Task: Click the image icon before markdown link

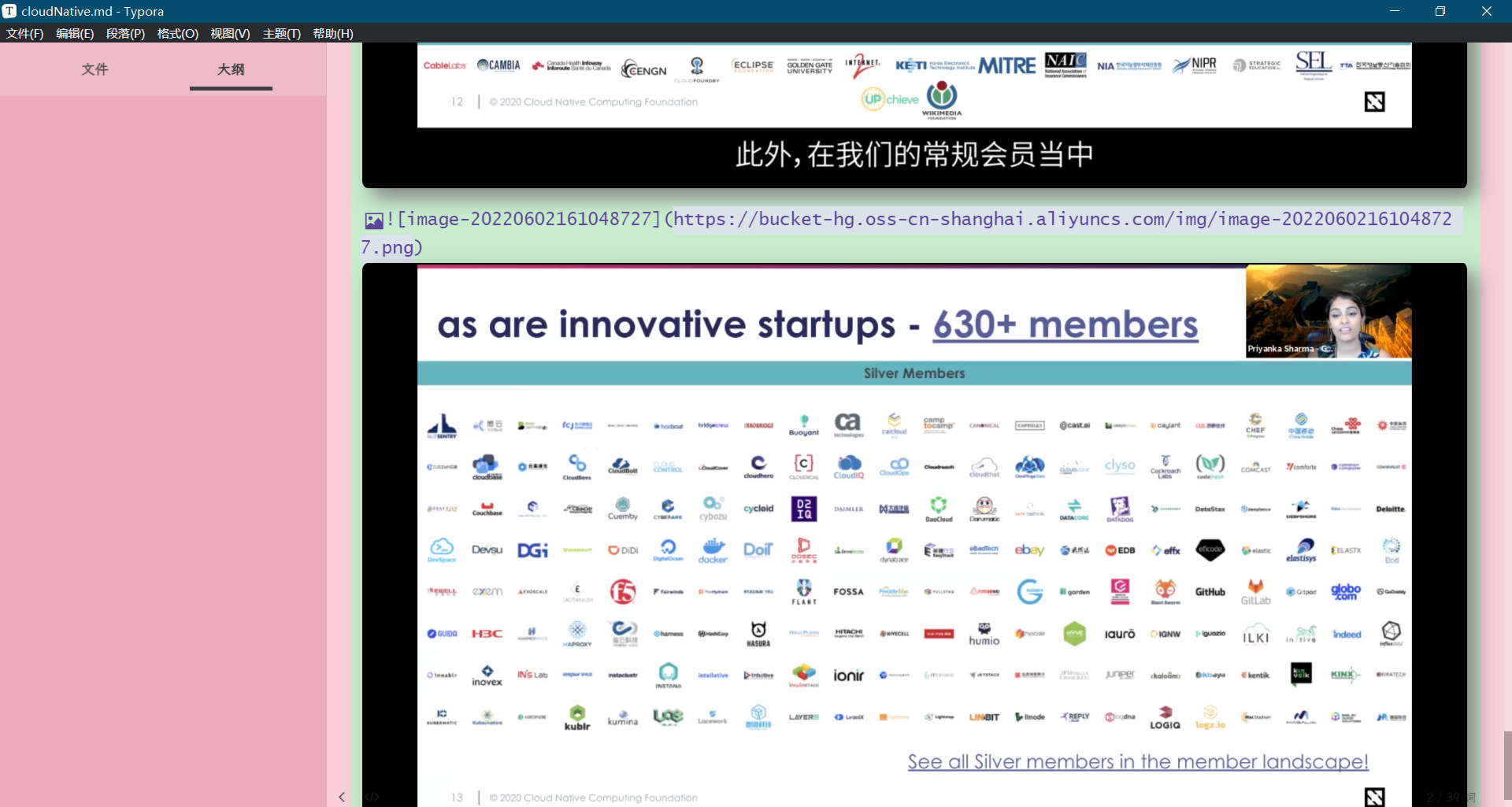Action: coord(373,220)
